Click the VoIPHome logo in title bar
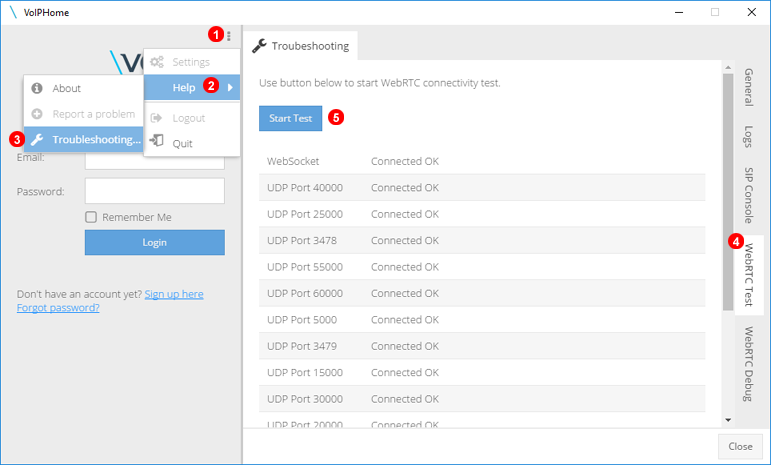This screenshot has width=771, height=465. pos(13,12)
